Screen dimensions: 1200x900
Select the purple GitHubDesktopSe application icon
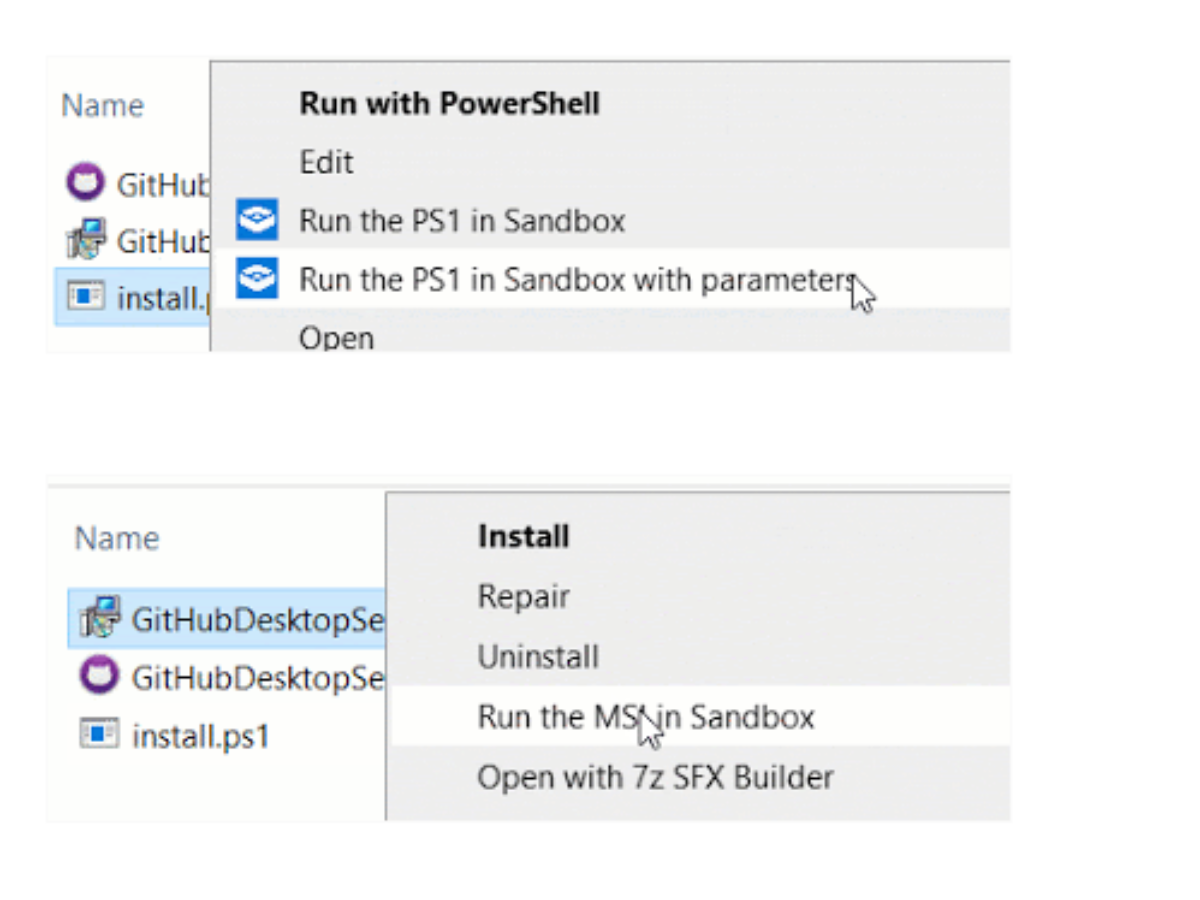pos(99,676)
